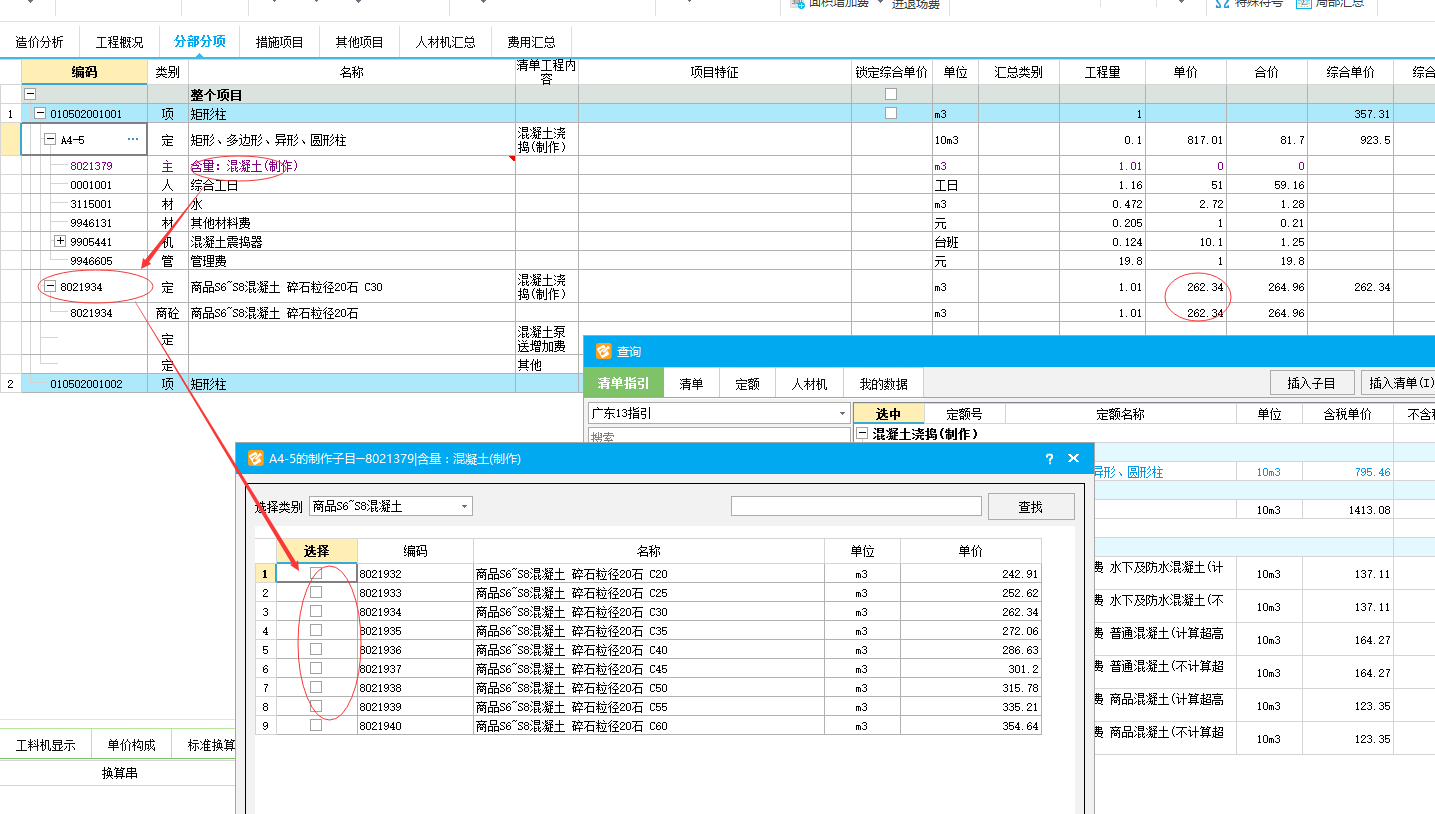
Task: Open the 工料机显示 bottom tab
Action: point(45,745)
